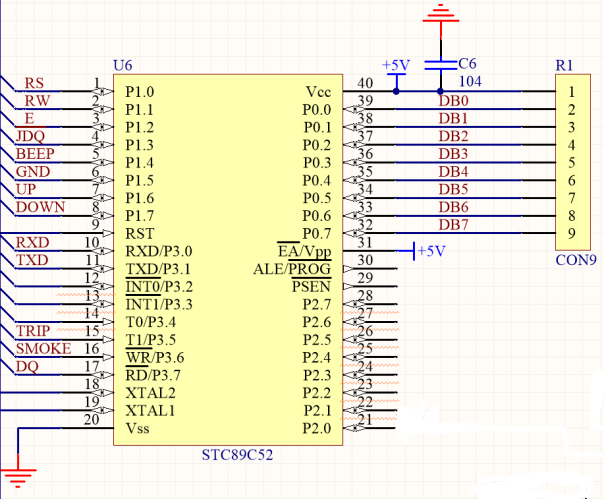Select the RW net label
The height and width of the screenshot is (499, 605).
37,101
